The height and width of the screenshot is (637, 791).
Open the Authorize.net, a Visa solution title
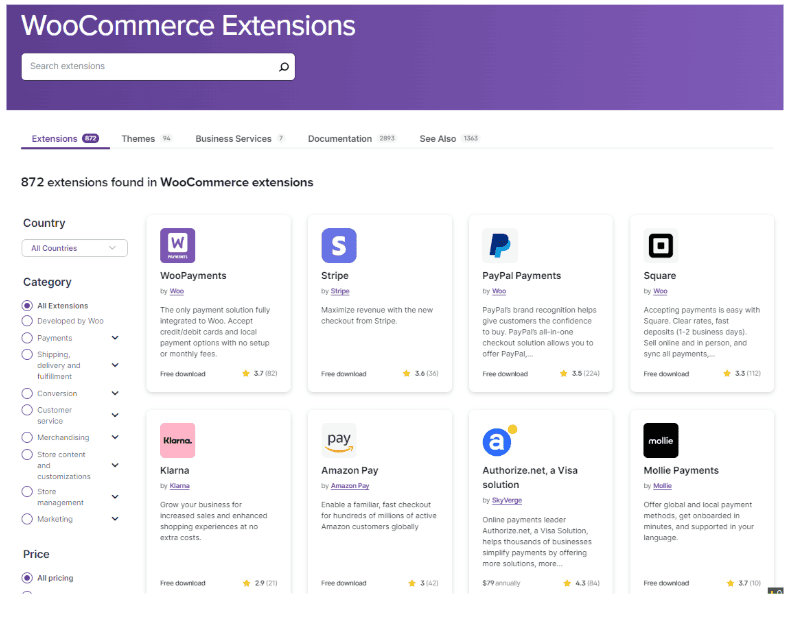click(530, 478)
